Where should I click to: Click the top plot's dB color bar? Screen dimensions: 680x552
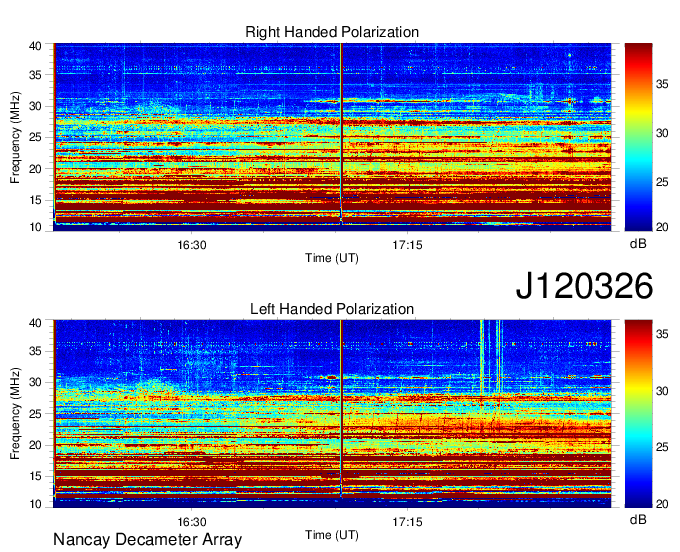[x=638, y=137]
